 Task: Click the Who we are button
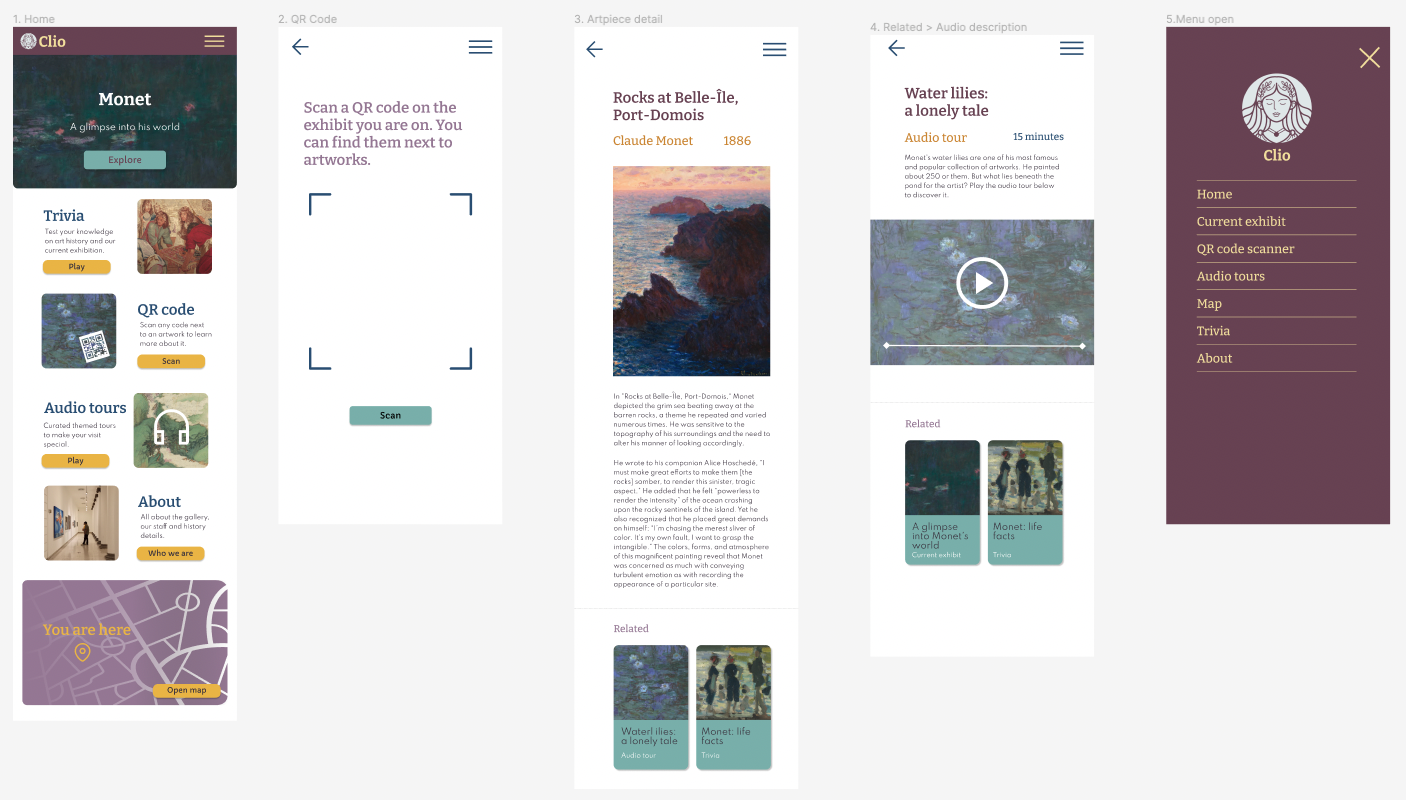click(x=171, y=554)
